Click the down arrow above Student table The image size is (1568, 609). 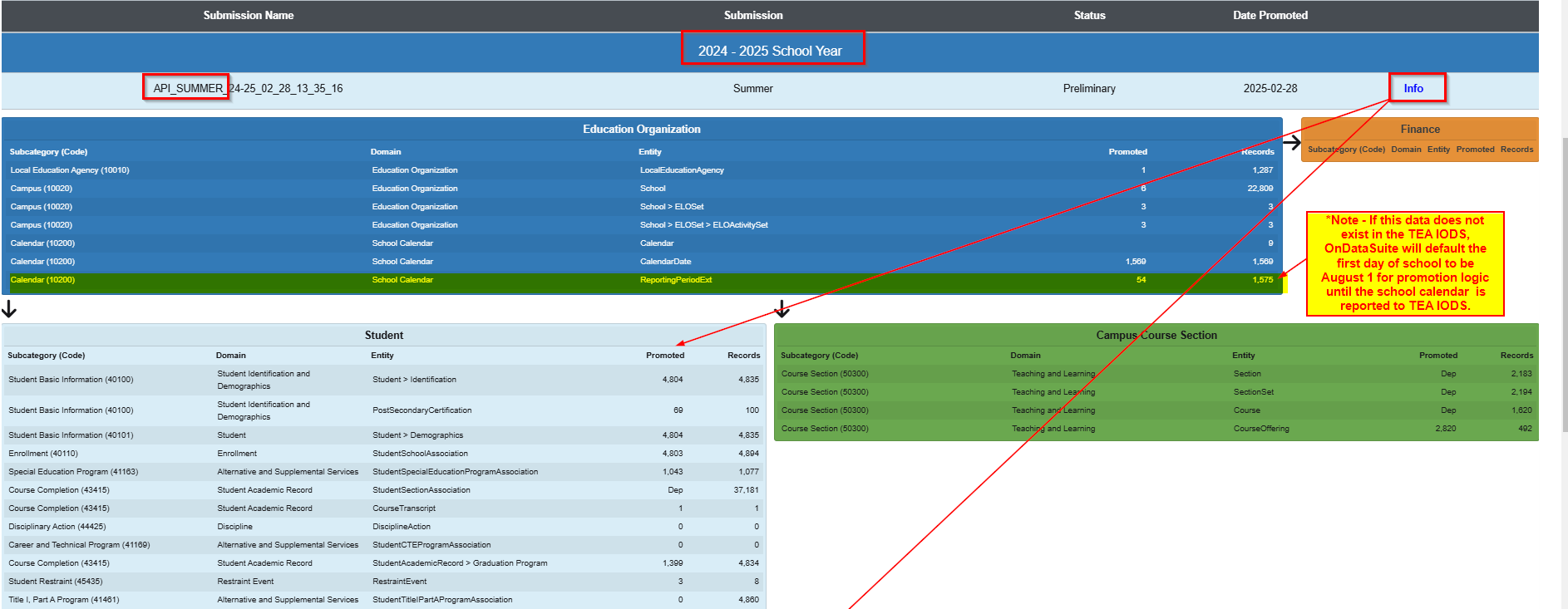(9, 309)
